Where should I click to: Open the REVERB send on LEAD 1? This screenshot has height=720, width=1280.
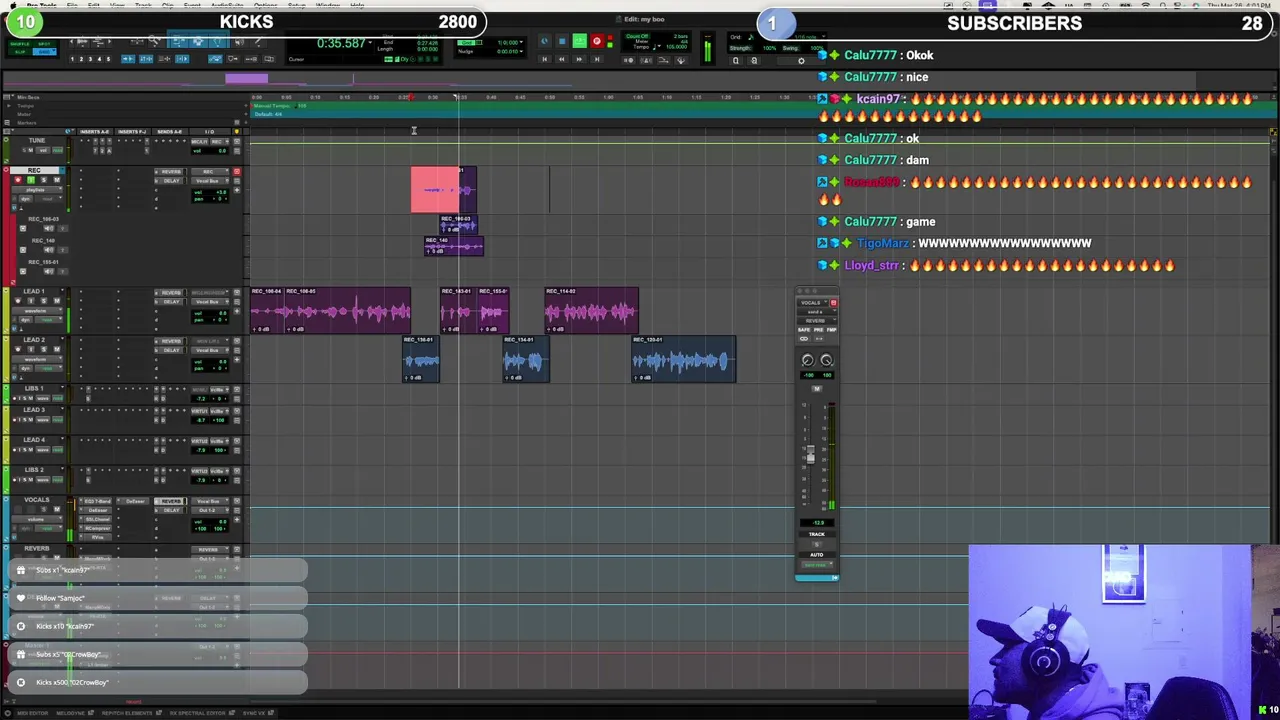pos(170,293)
